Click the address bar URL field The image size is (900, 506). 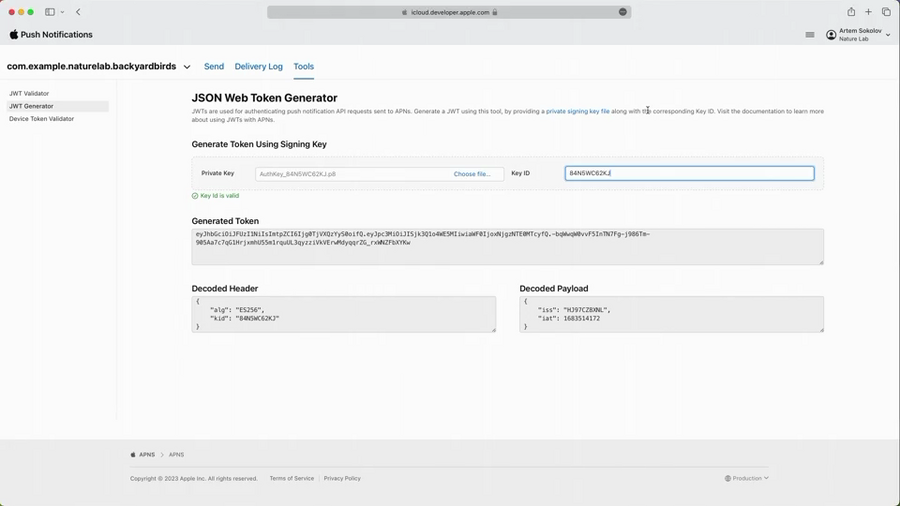(x=449, y=12)
